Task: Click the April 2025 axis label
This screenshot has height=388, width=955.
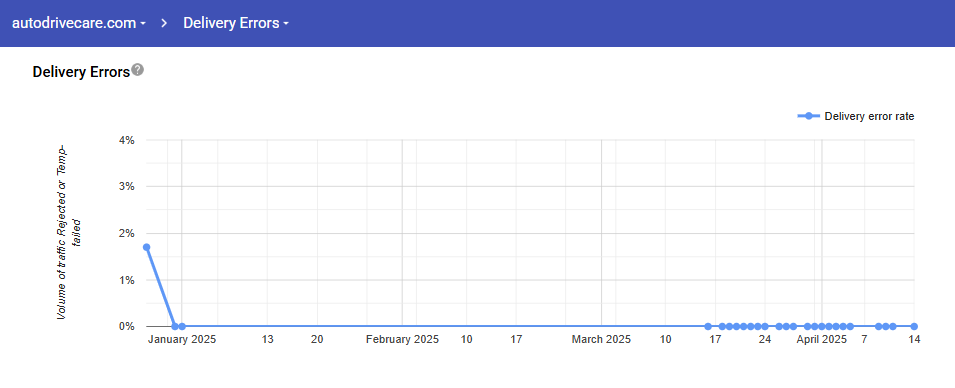Action: [x=822, y=340]
